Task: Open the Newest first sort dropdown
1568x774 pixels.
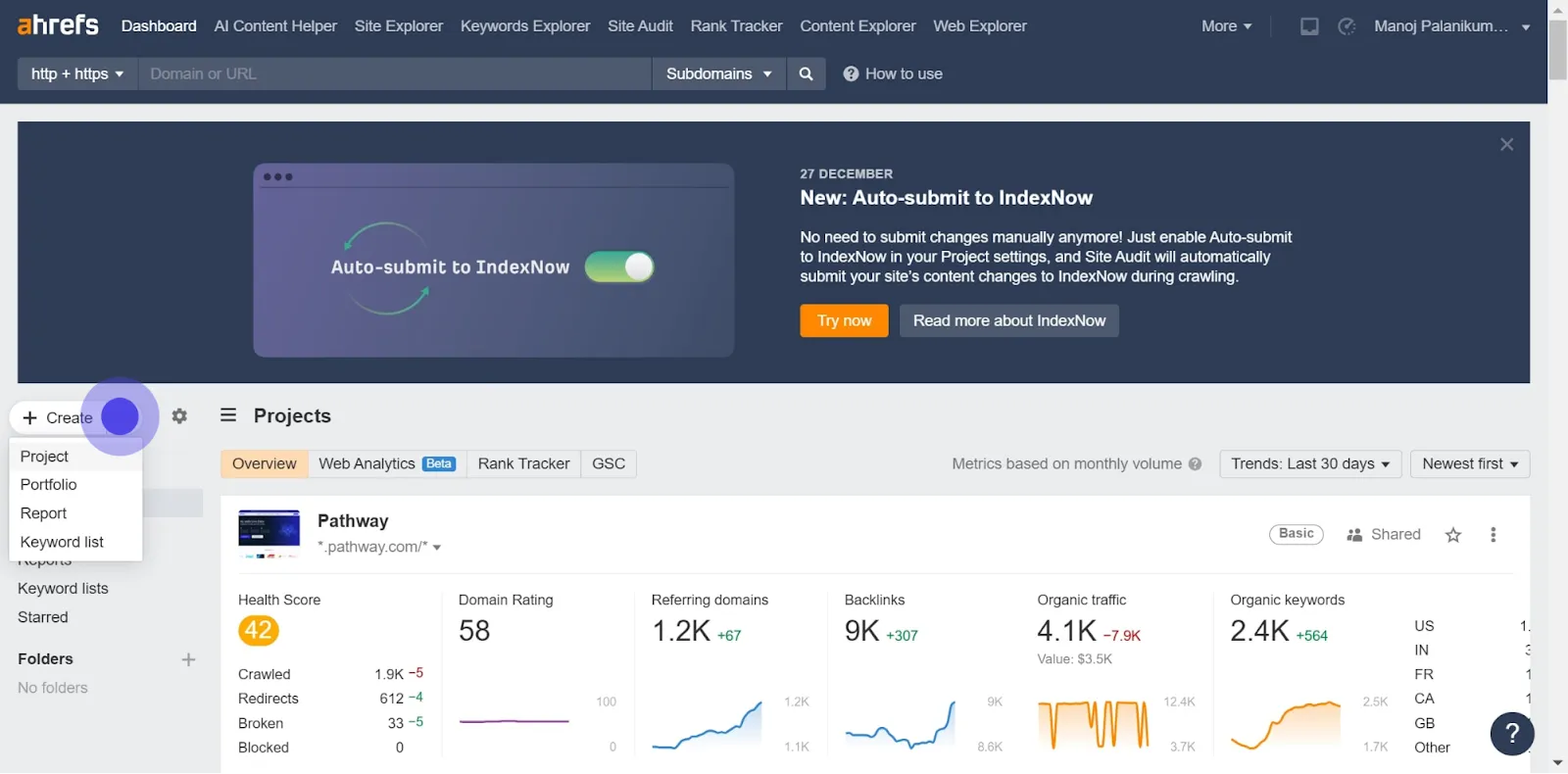Action: pos(1470,464)
